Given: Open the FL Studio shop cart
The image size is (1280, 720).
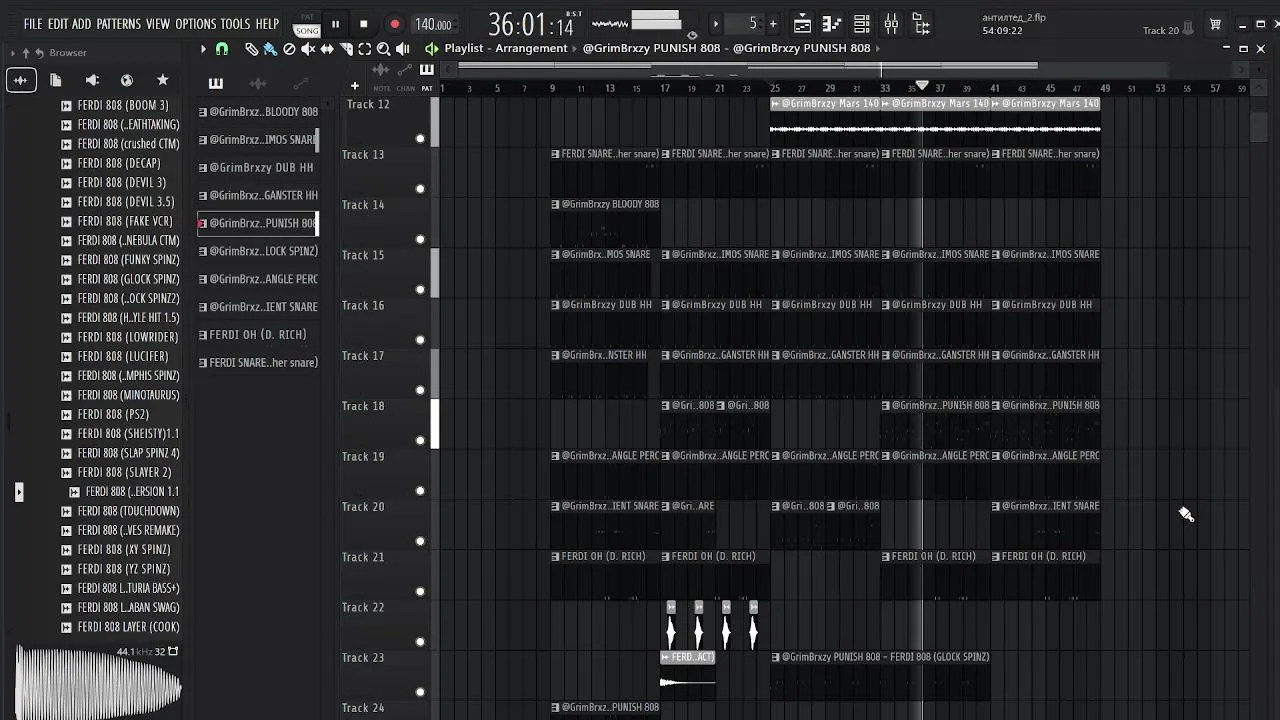Looking at the screenshot, I should (1215, 25).
